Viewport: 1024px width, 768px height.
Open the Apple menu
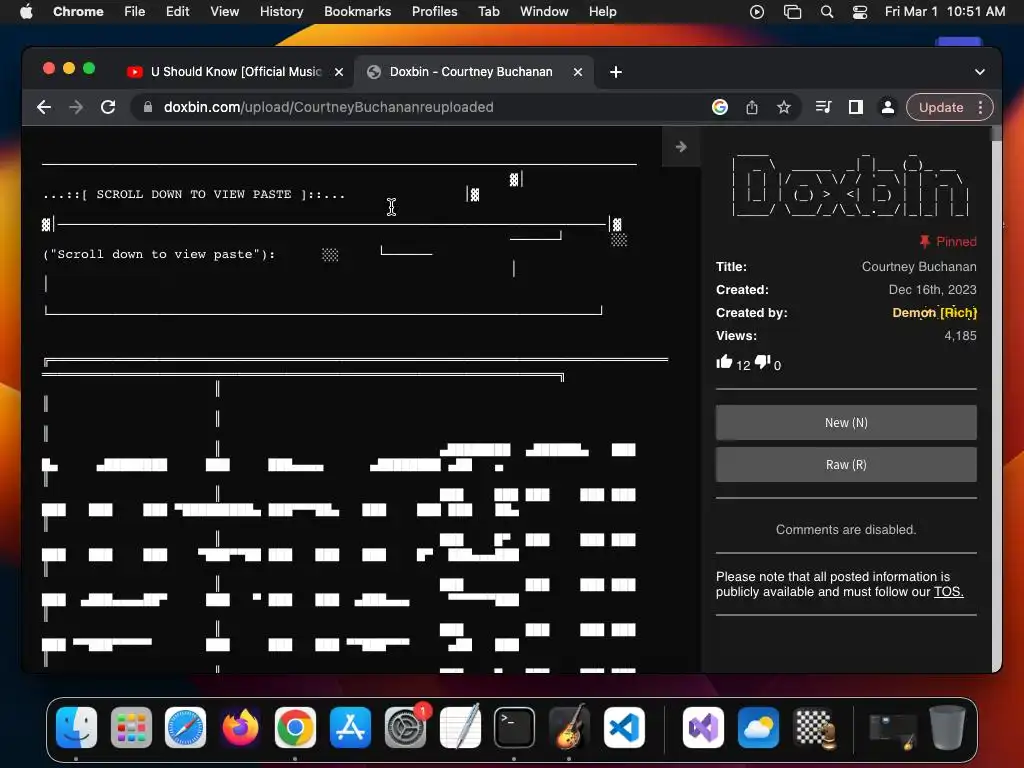(x=26, y=11)
